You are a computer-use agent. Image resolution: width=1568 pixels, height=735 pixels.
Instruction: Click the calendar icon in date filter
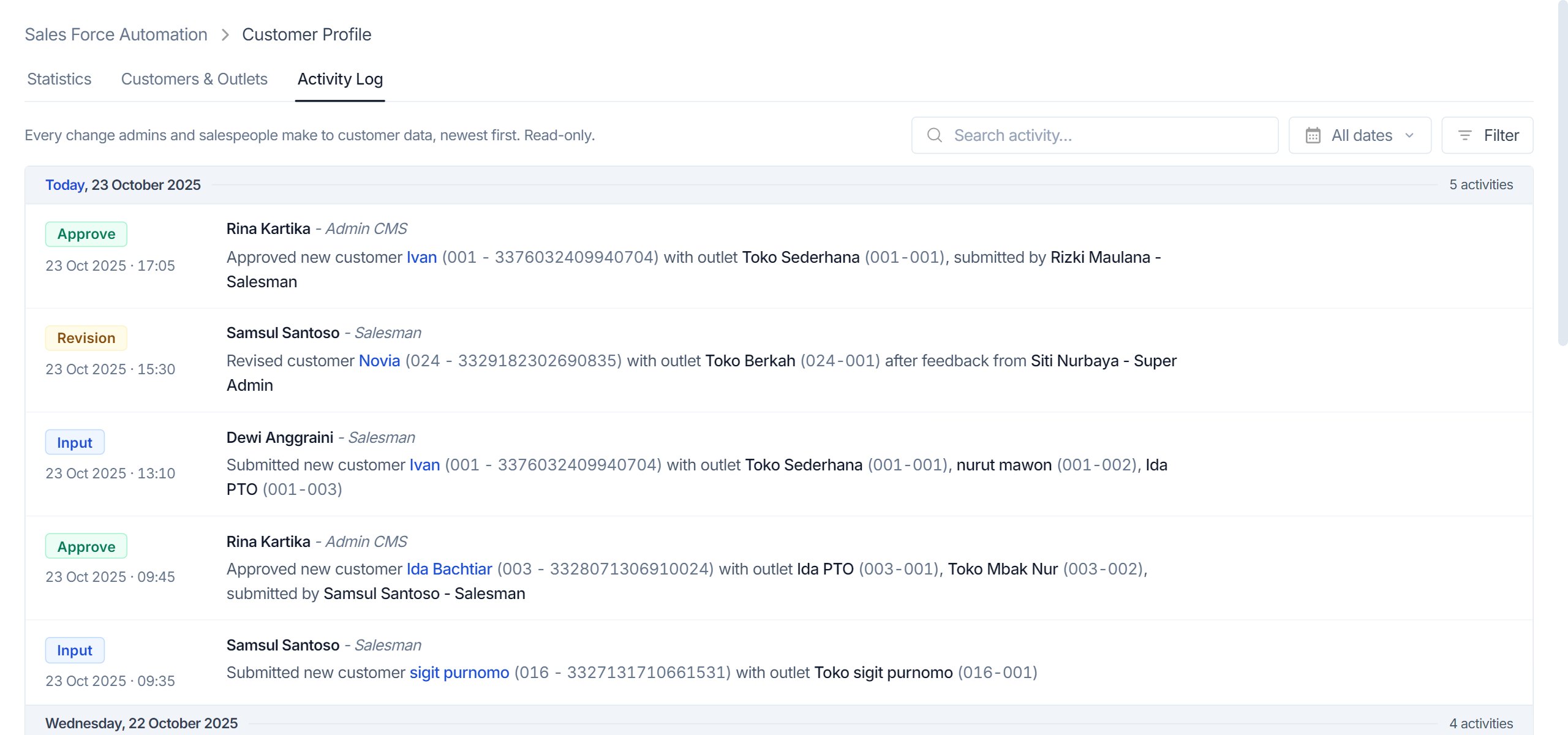(1313, 135)
